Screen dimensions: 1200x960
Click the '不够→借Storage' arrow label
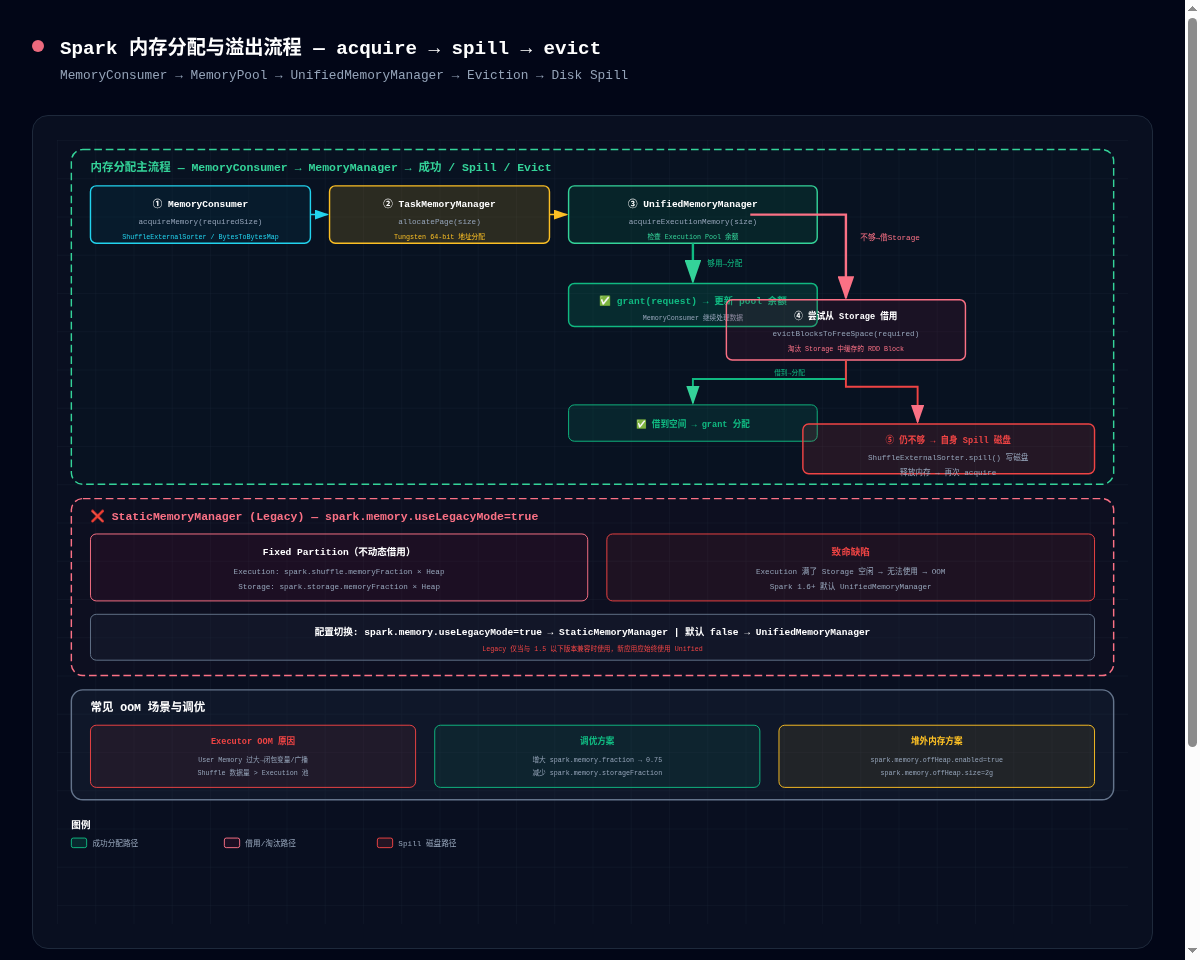coord(890,238)
